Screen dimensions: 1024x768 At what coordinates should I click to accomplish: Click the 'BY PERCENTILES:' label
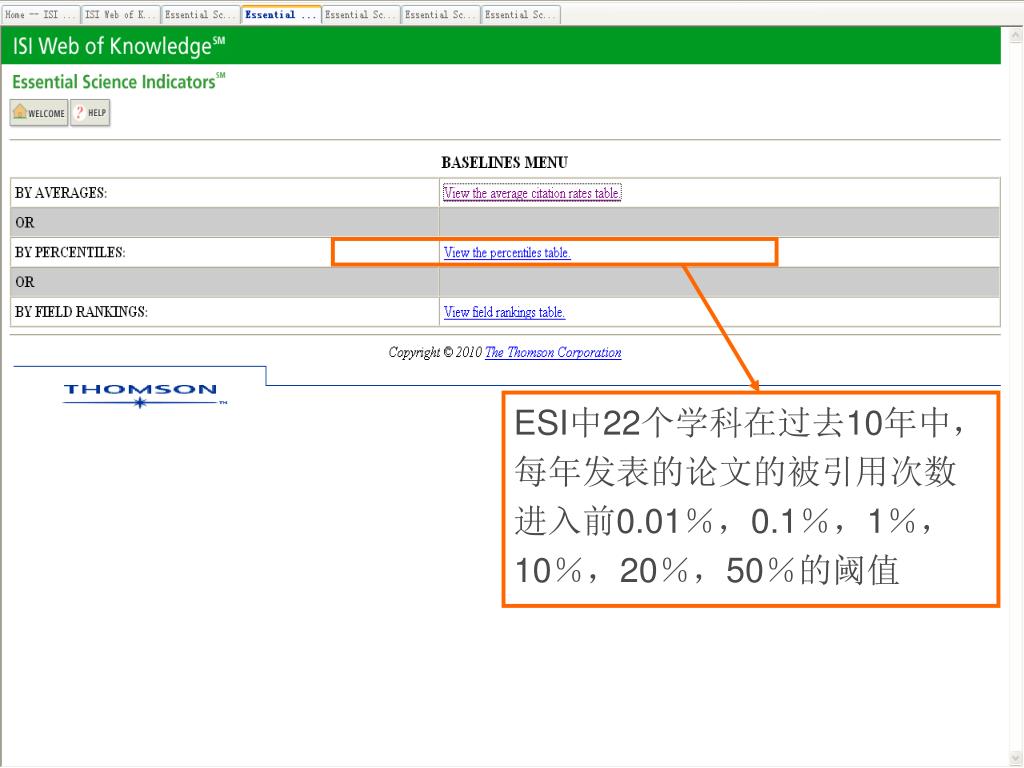70,253
